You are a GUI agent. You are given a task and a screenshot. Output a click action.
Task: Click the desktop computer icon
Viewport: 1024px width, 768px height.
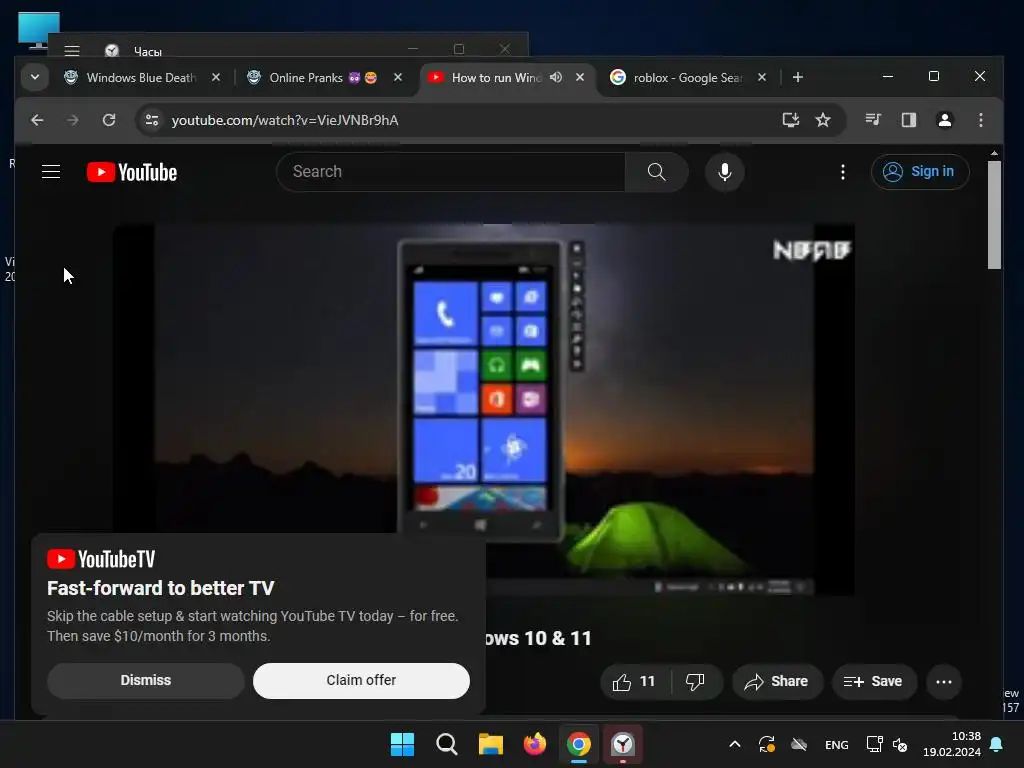click(39, 29)
